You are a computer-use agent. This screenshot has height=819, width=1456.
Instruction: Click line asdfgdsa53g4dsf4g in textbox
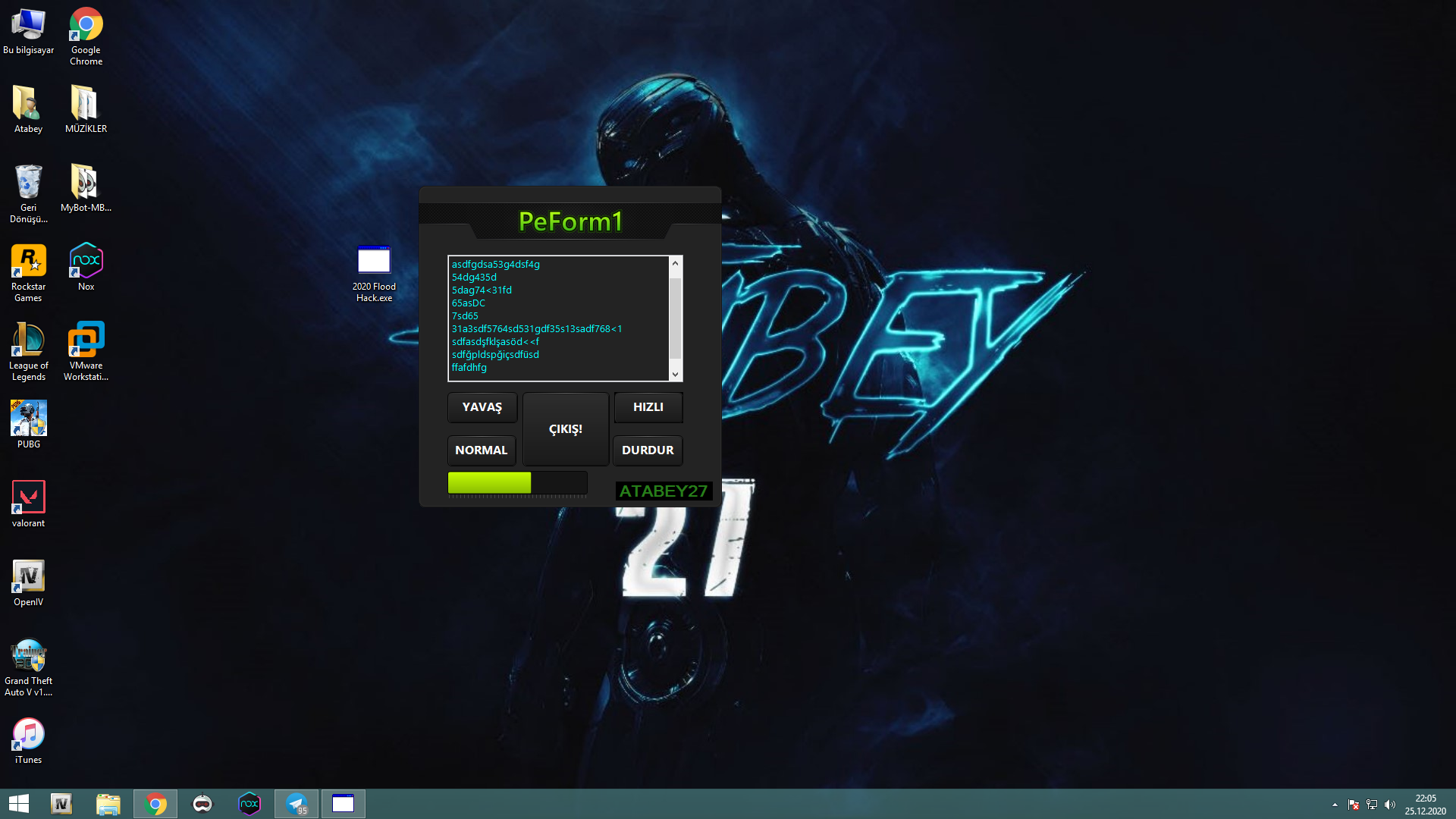[496, 265]
